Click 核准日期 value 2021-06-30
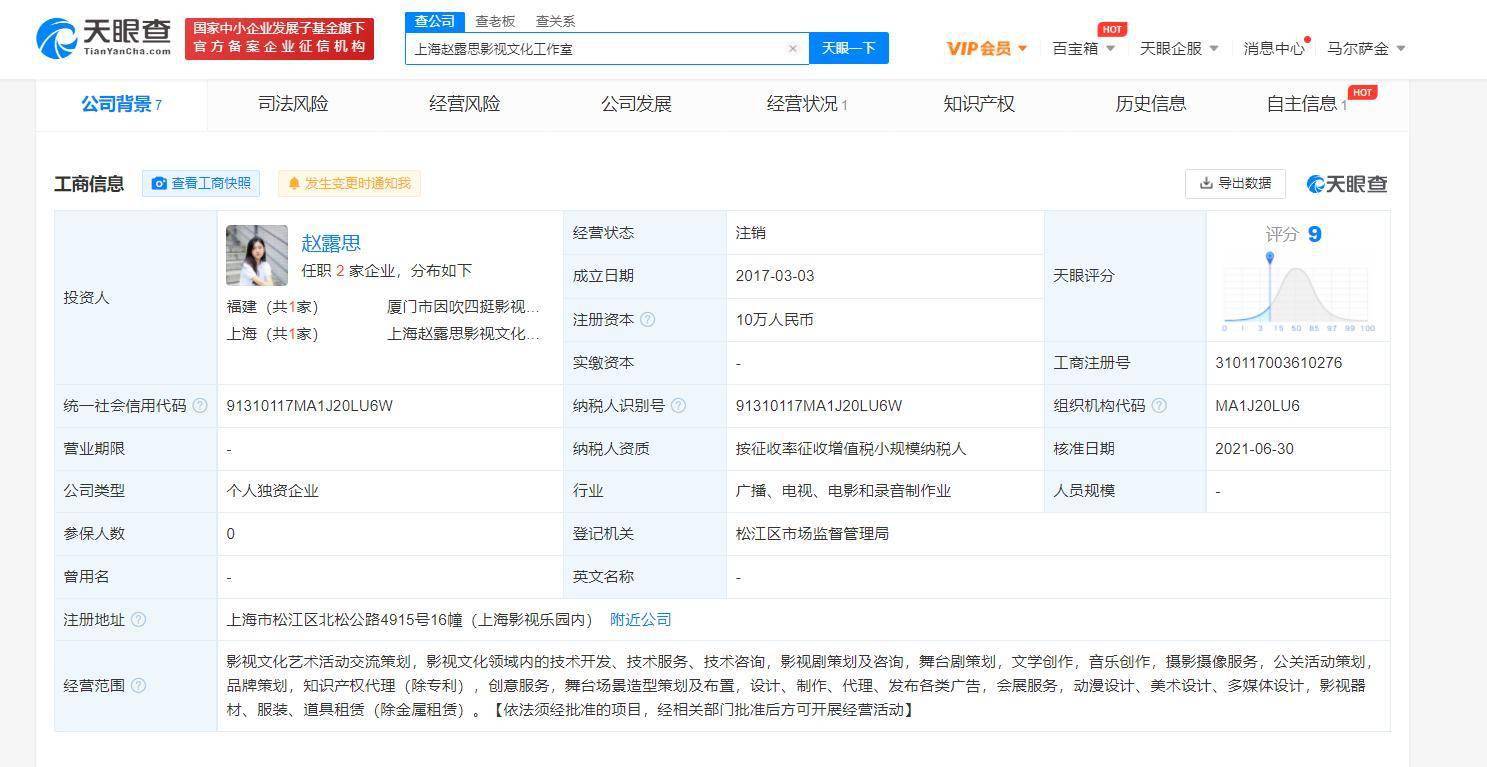Image resolution: width=1487 pixels, height=767 pixels. [x=1254, y=449]
